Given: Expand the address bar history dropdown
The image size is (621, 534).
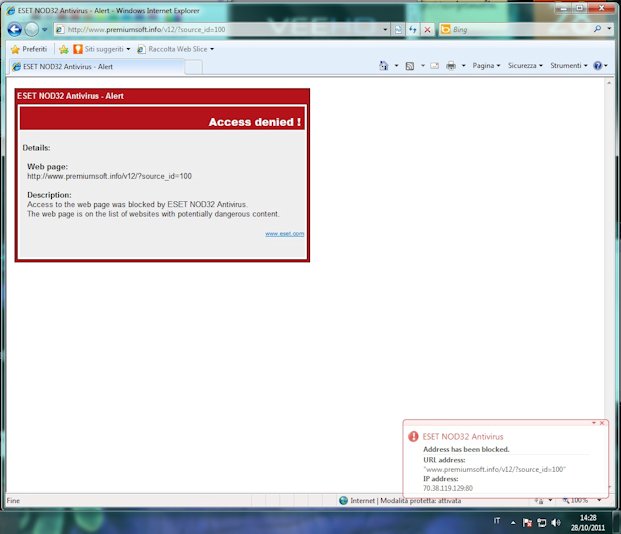Looking at the screenshot, I should 385,30.
